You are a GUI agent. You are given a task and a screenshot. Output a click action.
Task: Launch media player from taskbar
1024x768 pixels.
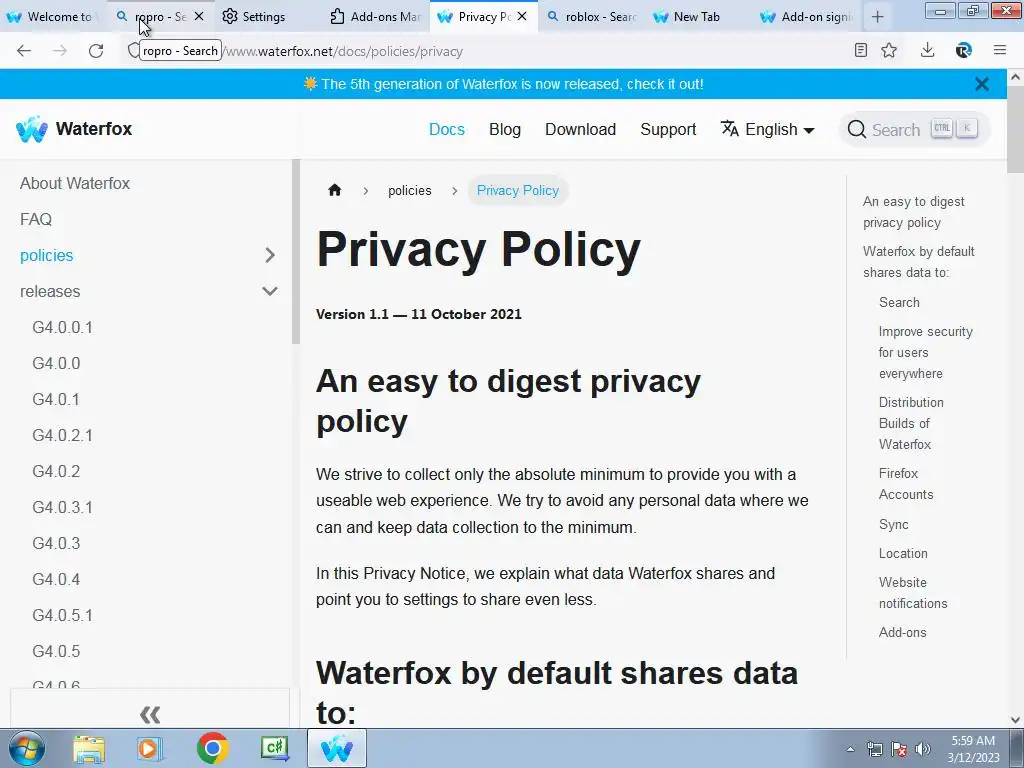click(150, 748)
